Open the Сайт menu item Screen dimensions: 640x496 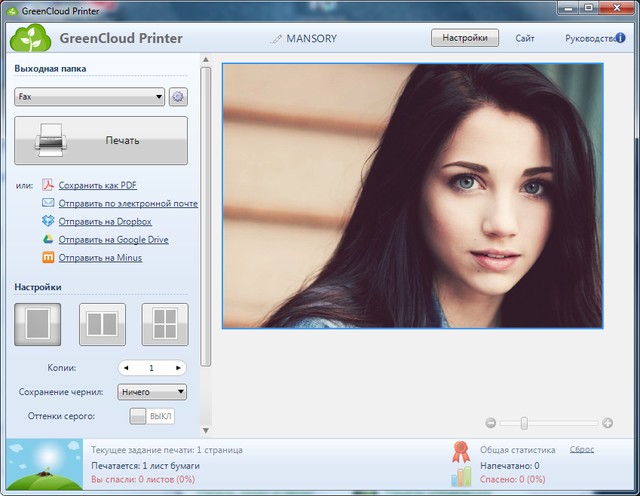pos(525,38)
